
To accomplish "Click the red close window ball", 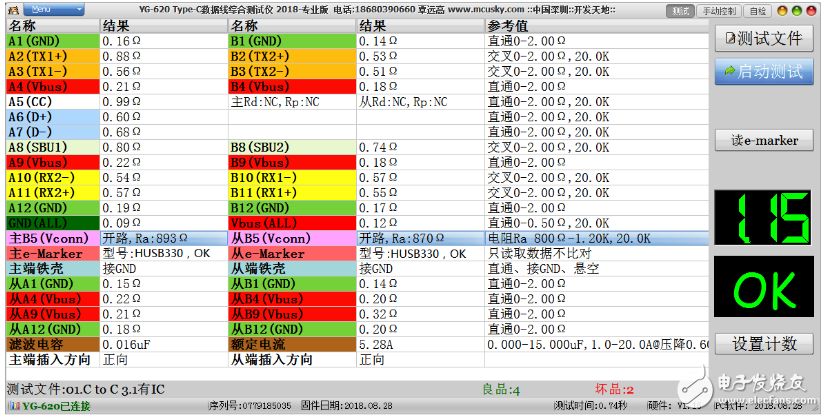I will 811,11.
